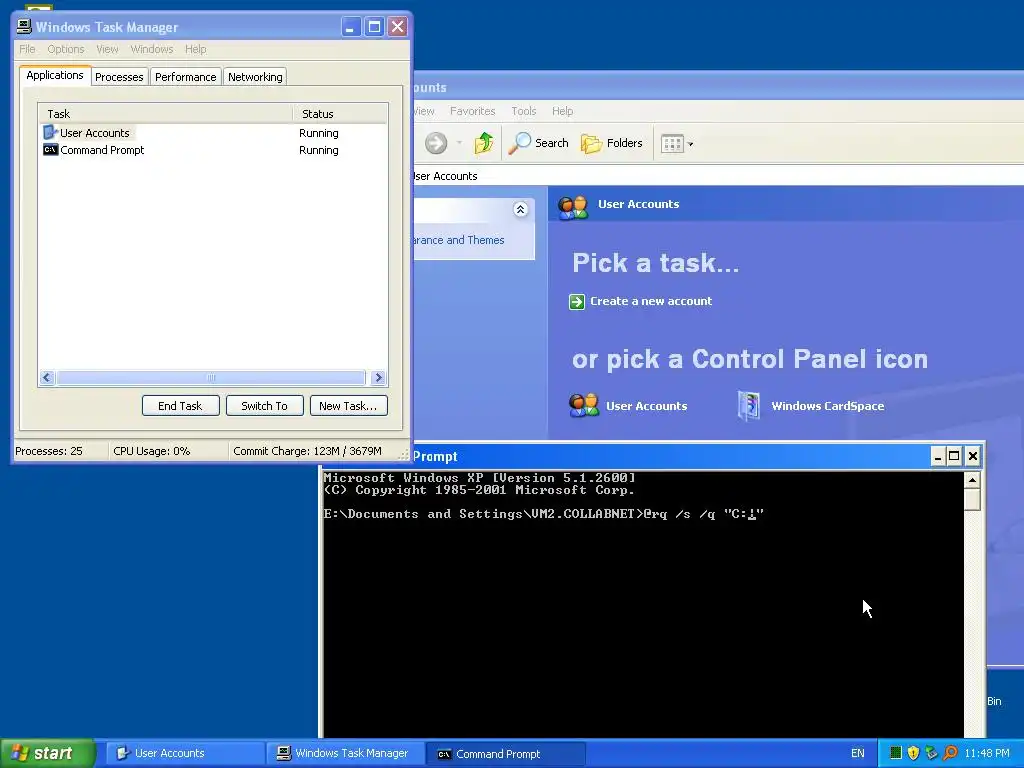Open Favorites menu in User Accounts window
Viewport: 1024px width, 768px height.
[472, 111]
